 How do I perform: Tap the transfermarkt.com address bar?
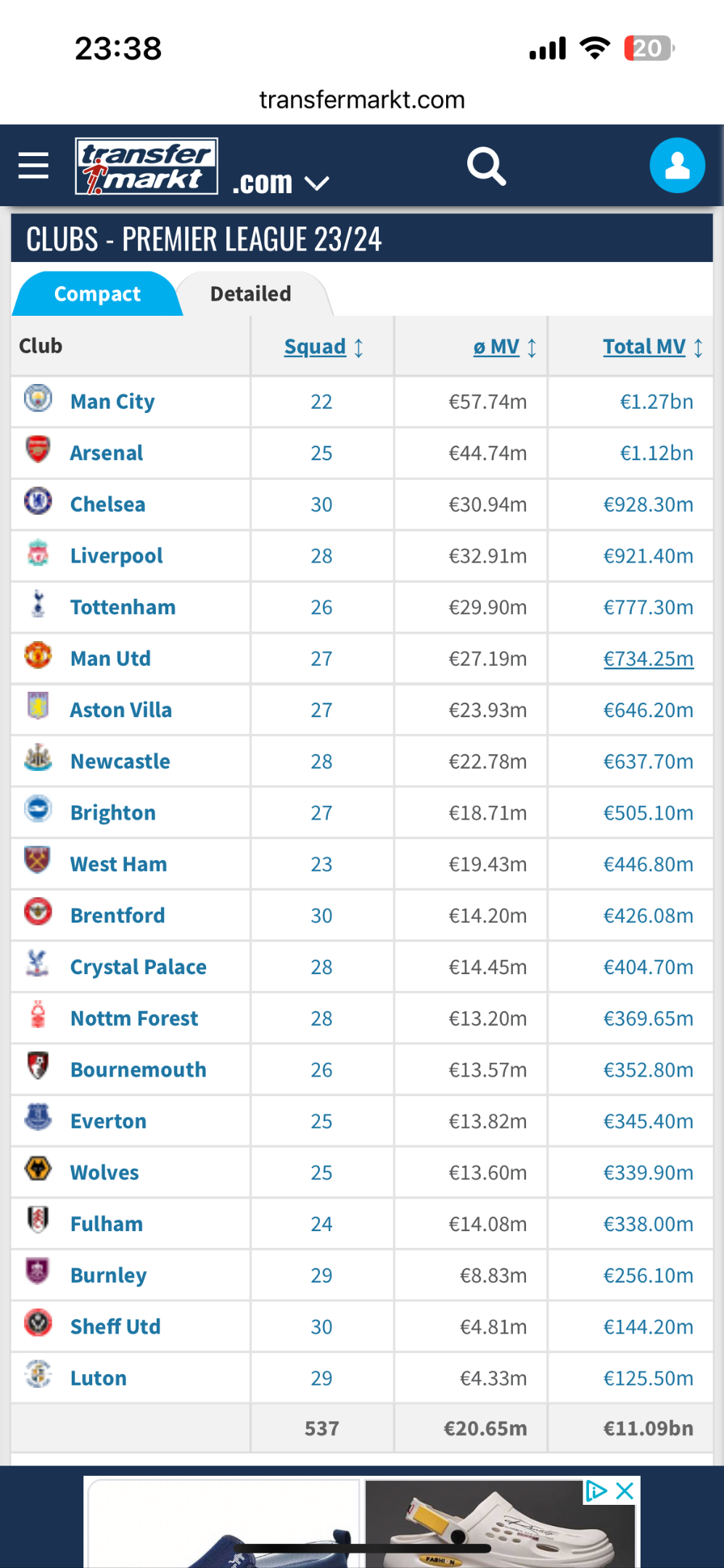[362, 99]
